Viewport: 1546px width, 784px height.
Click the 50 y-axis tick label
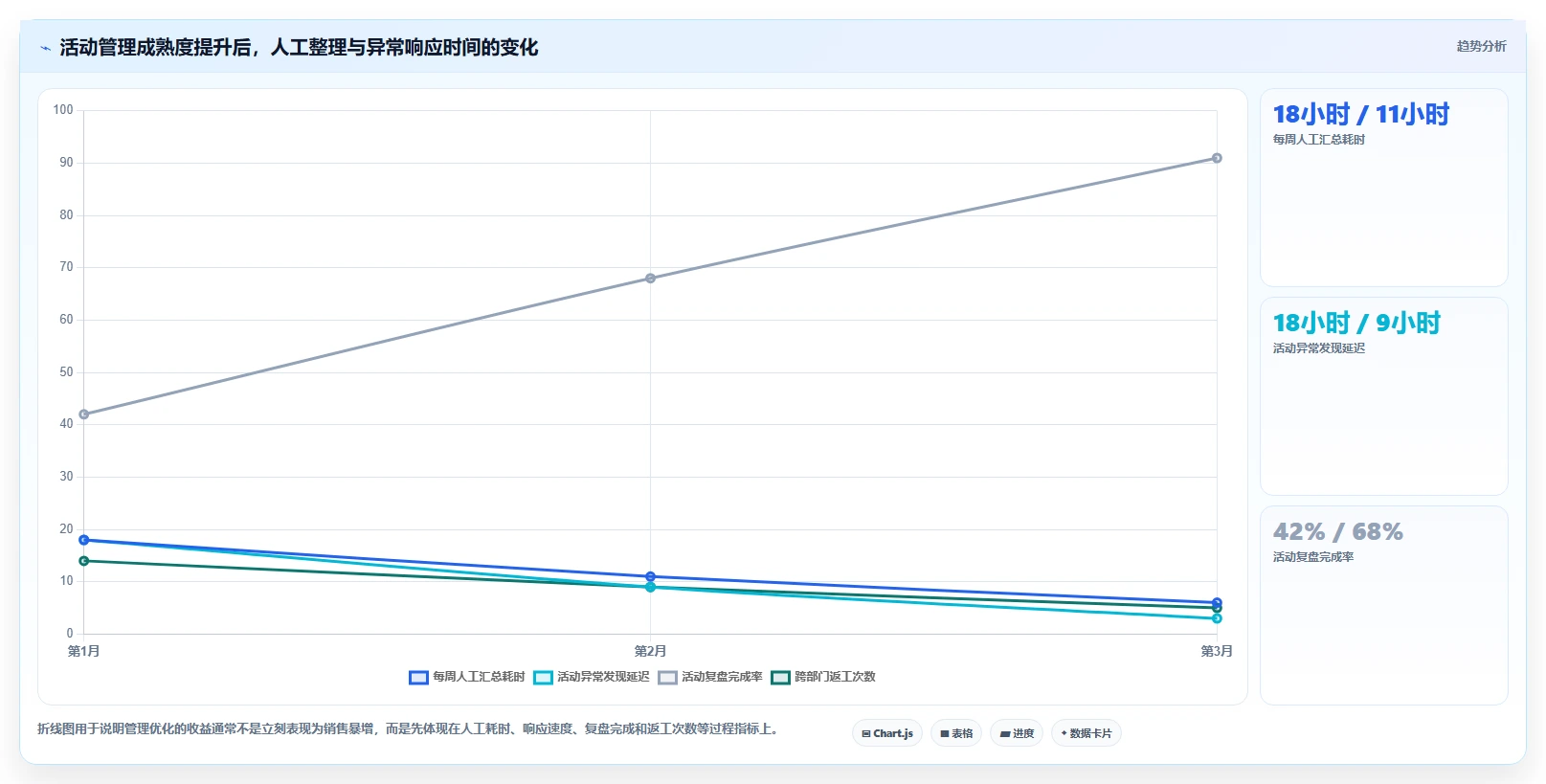coord(66,371)
